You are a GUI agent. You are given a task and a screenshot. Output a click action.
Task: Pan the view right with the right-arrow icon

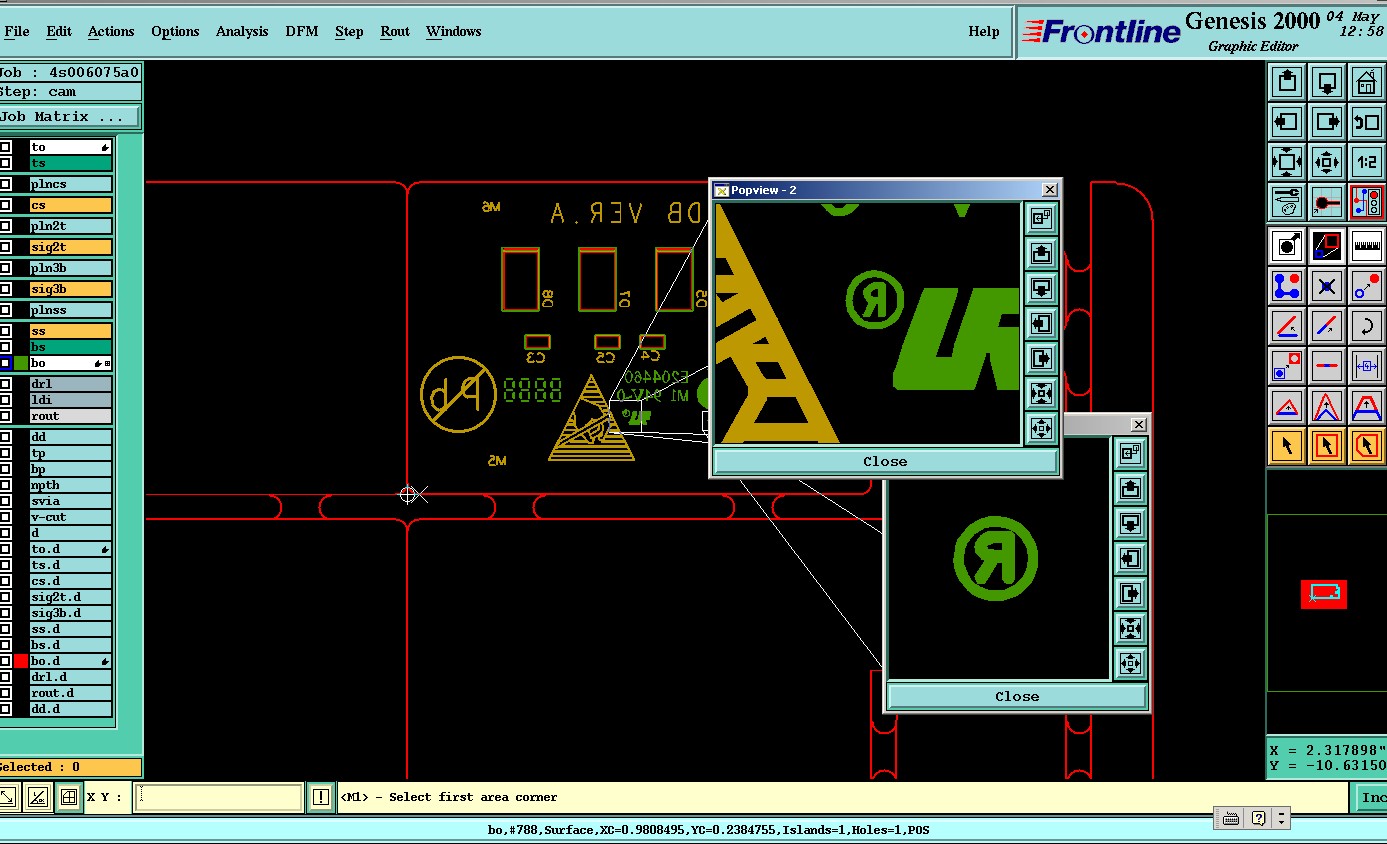pyautogui.click(x=1326, y=122)
